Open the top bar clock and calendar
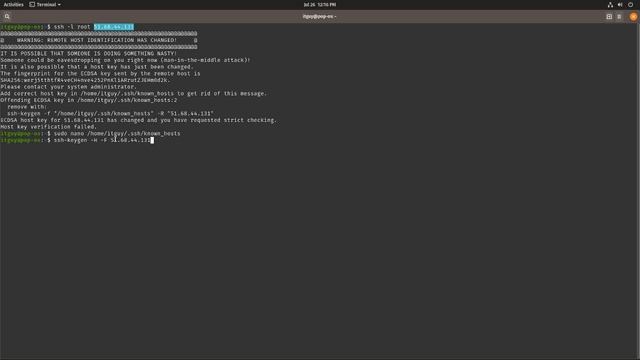Image resolution: width=640 pixels, height=360 pixels. (x=320, y=4)
